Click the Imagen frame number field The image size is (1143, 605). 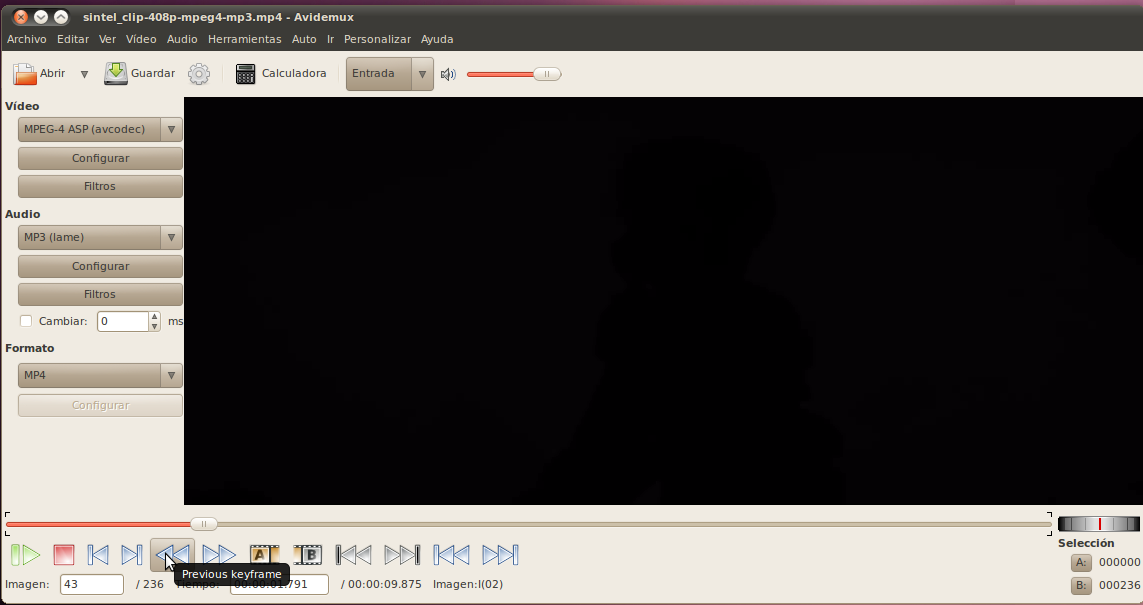click(x=92, y=585)
